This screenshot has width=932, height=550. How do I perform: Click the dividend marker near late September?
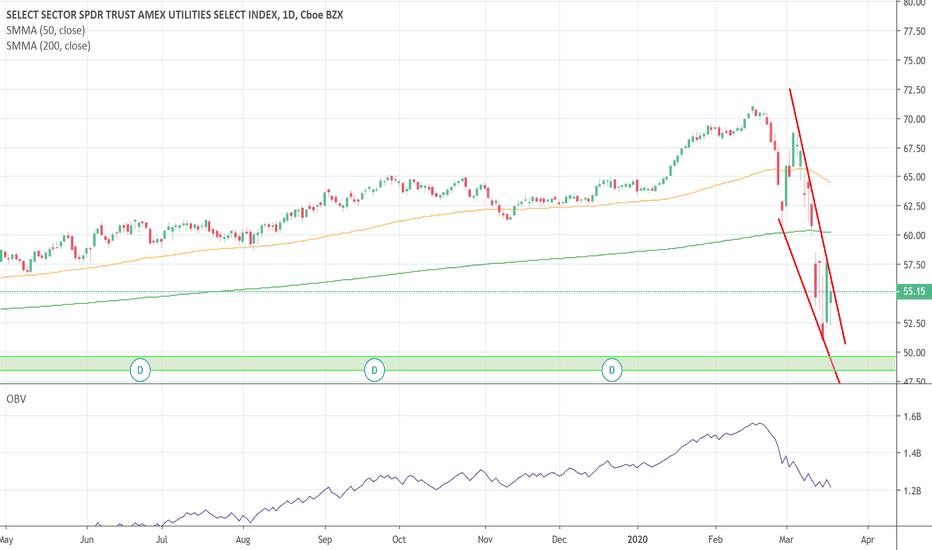(374, 370)
